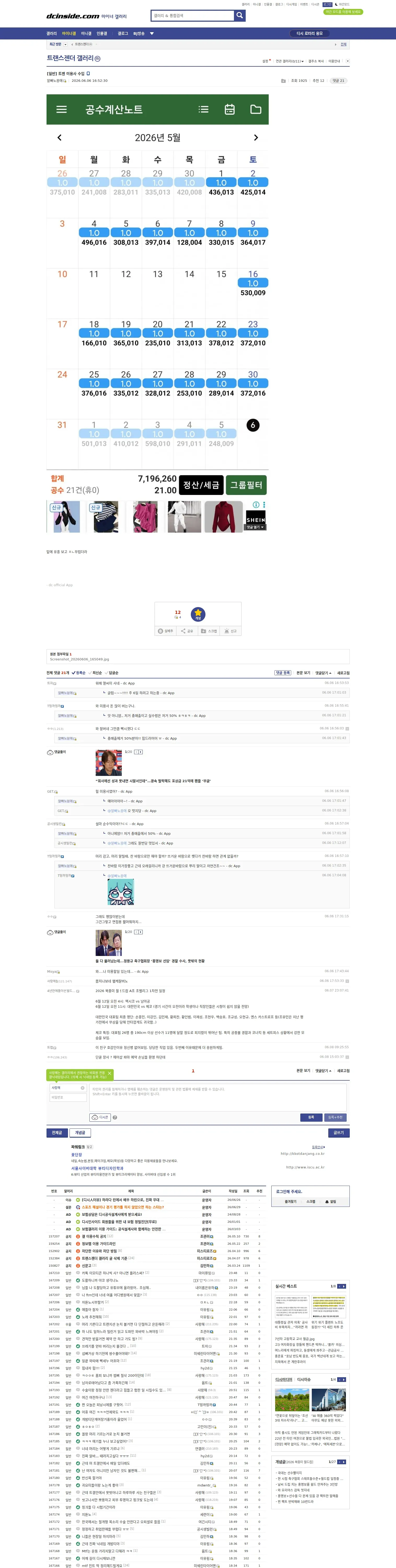The height and width of the screenshot is (1568, 396).
Task: Click the star 개념 recommend button
Action: (x=198, y=614)
